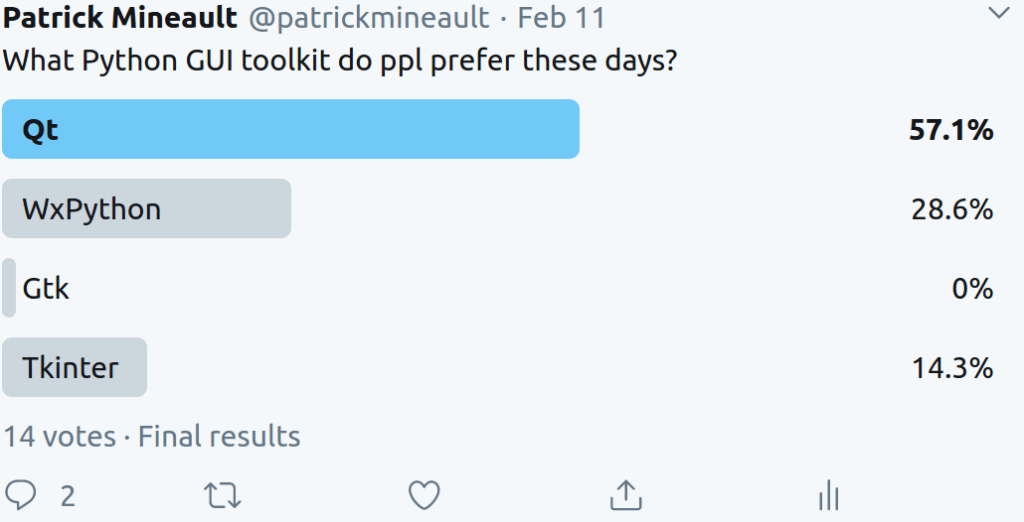Click the reply count number 2

coord(68,496)
